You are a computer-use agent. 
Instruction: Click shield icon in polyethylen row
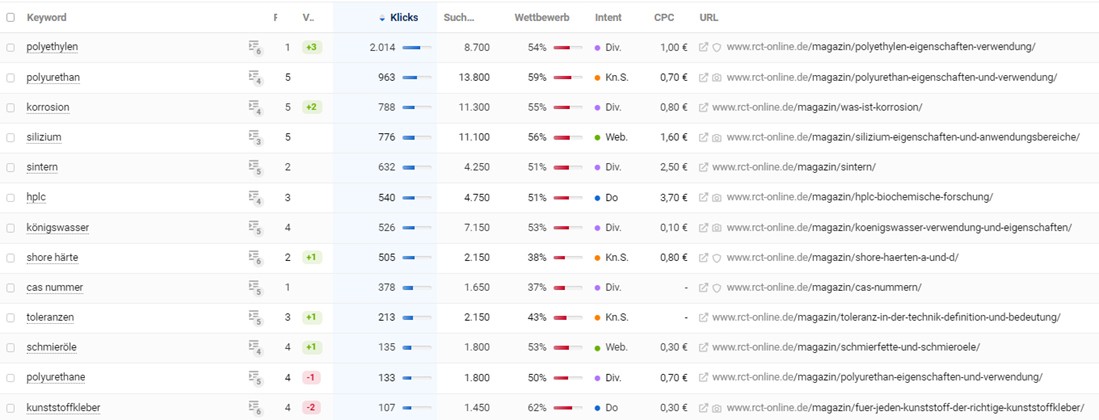(717, 47)
